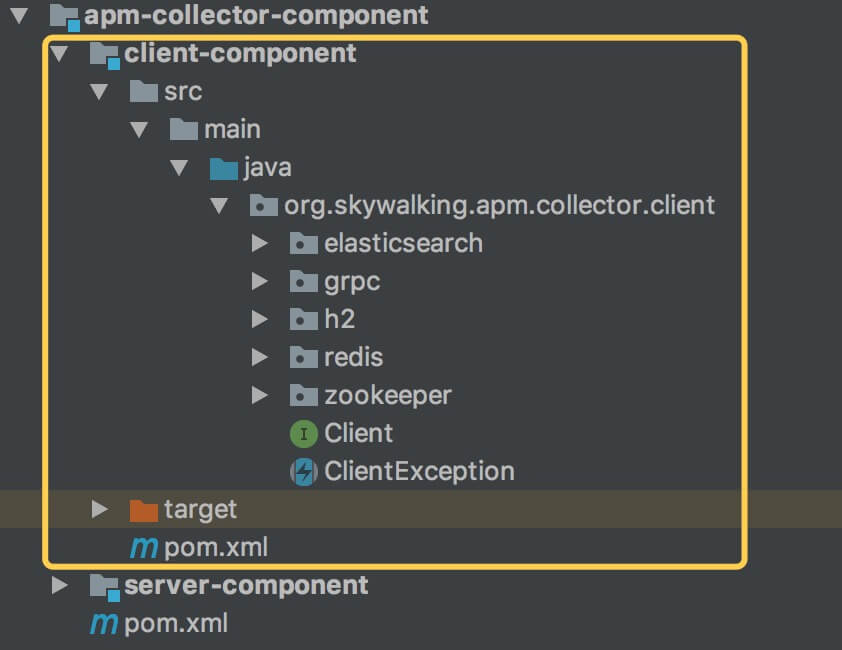Open the ClientException class file
The width and height of the screenshot is (842, 650).
(x=419, y=472)
